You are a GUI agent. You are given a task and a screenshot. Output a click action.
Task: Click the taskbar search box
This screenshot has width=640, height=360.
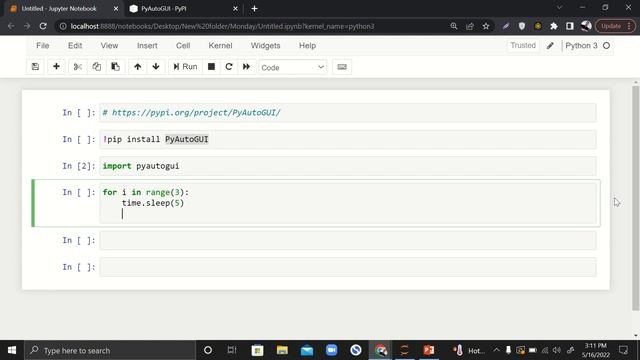tap(111, 350)
